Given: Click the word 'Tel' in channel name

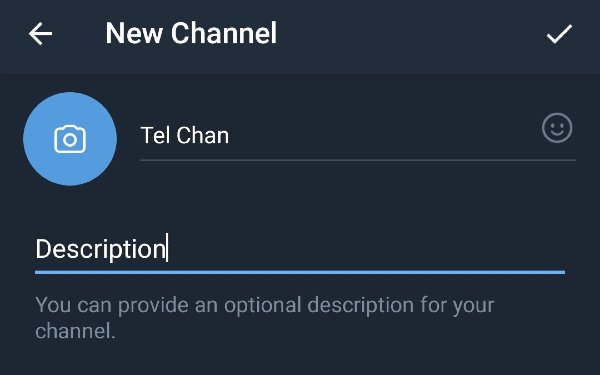Looking at the screenshot, I should pyautogui.click(x=155, y=135).
